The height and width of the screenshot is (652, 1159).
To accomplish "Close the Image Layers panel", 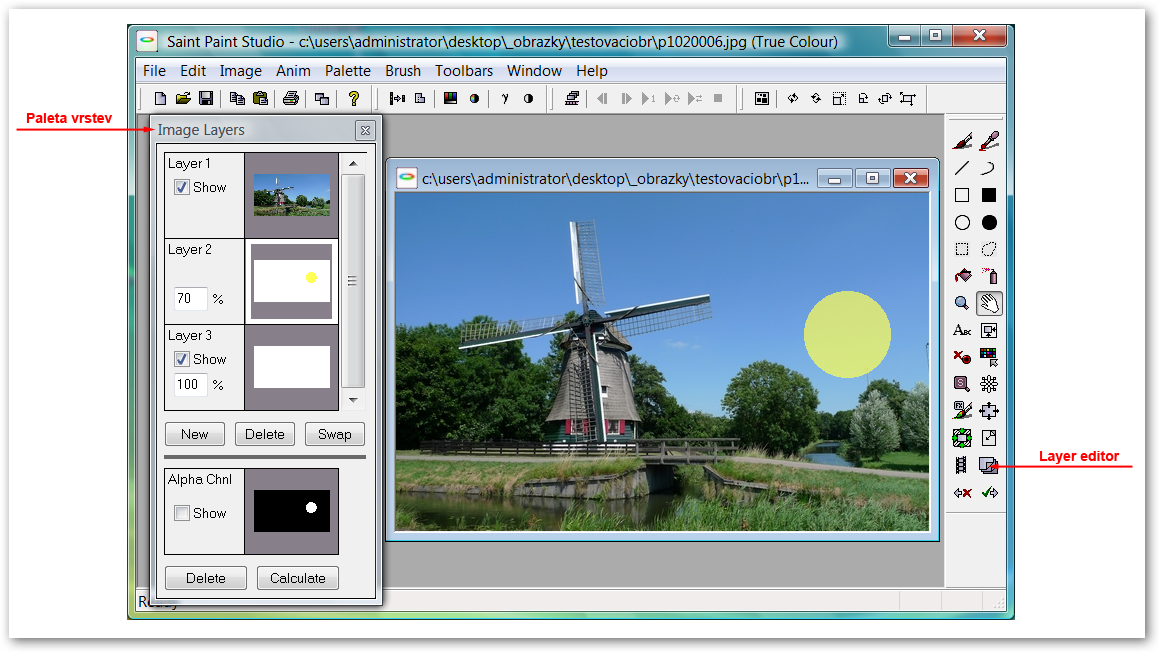I will click(x=365, y=131).
